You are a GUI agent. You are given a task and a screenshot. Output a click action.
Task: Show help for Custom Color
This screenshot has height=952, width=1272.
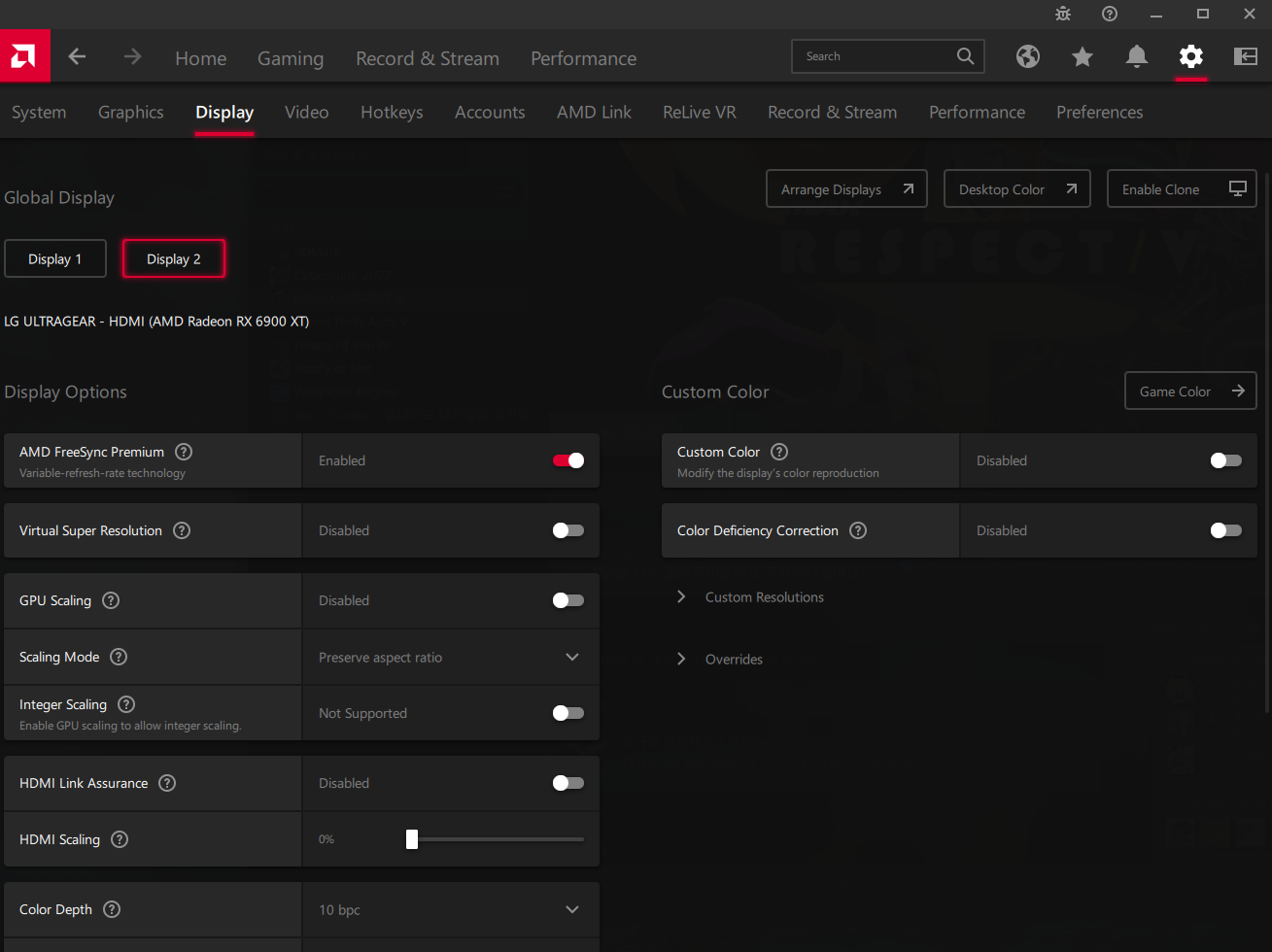click(x=779, y=452)
